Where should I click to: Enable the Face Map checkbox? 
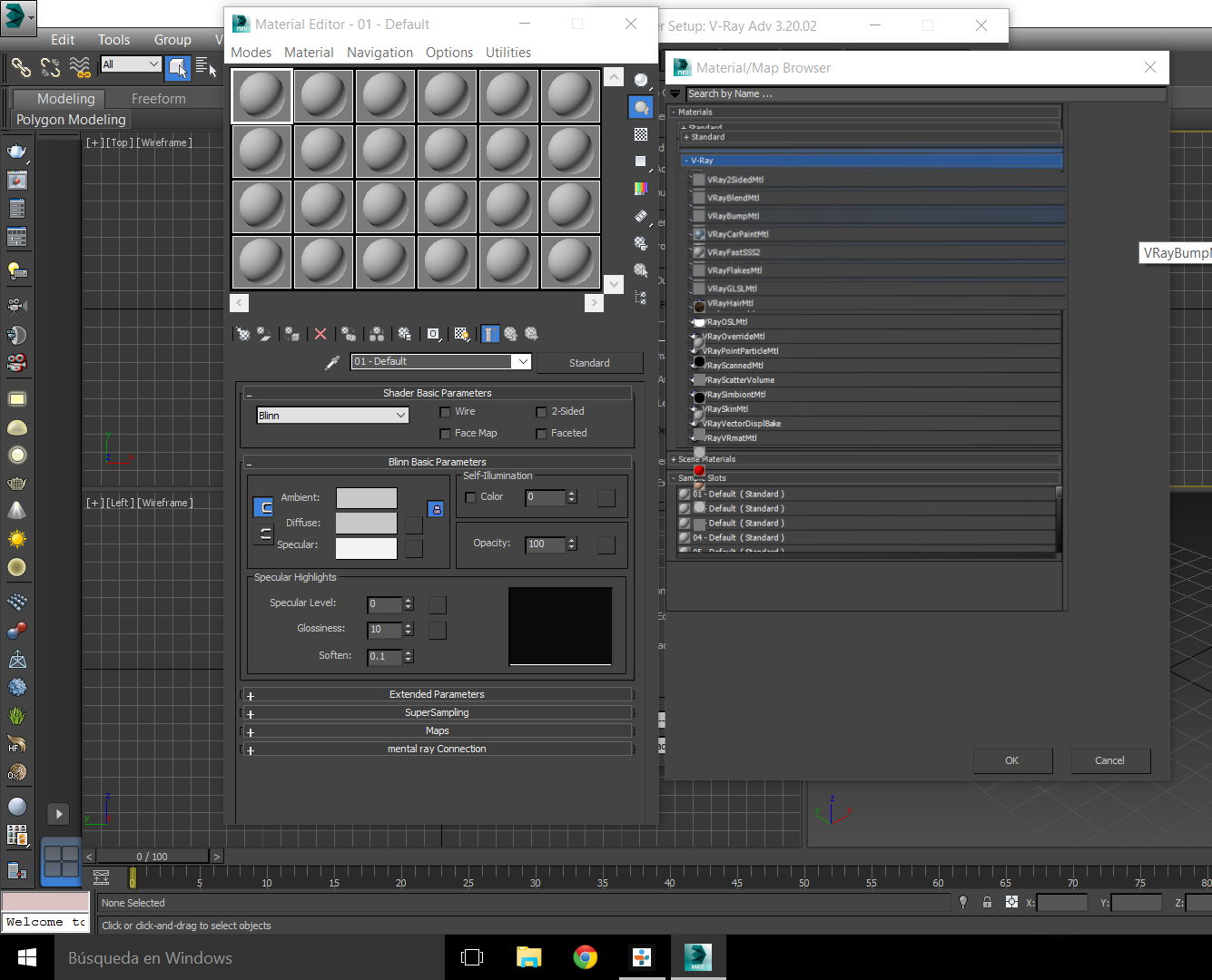[445, 434]
